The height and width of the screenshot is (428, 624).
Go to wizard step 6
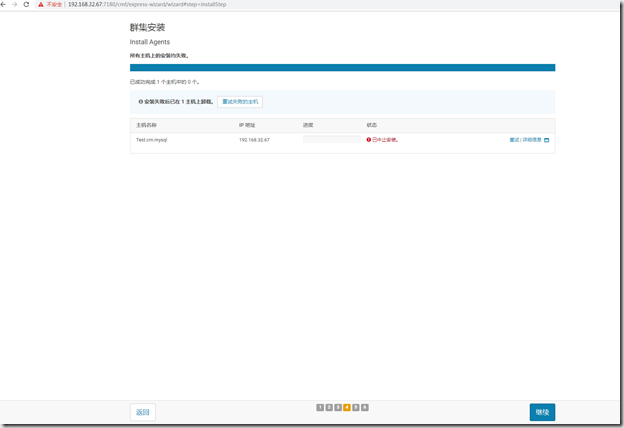365,407
